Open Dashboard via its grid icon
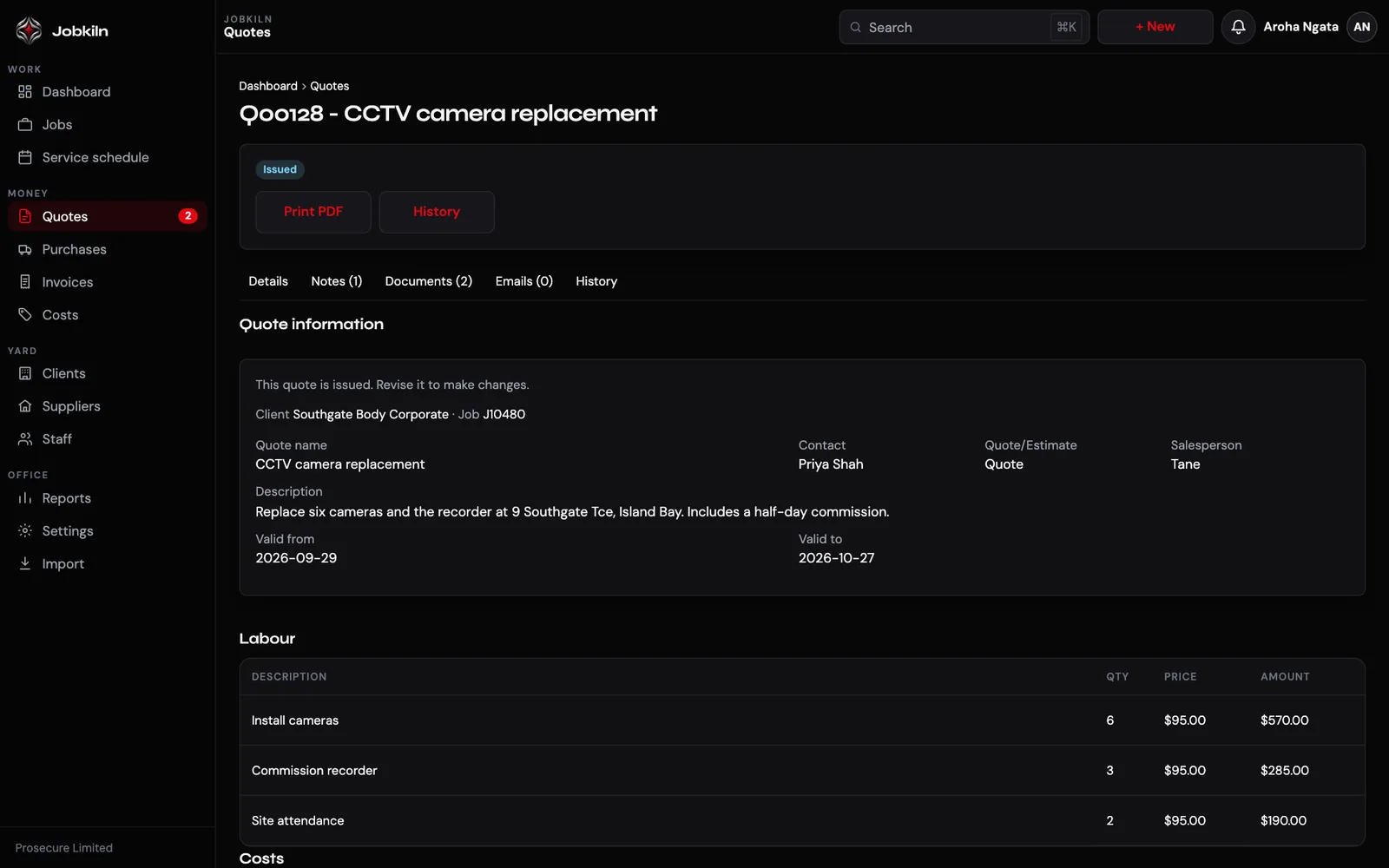1389x868 pixels. pos(25,92)
